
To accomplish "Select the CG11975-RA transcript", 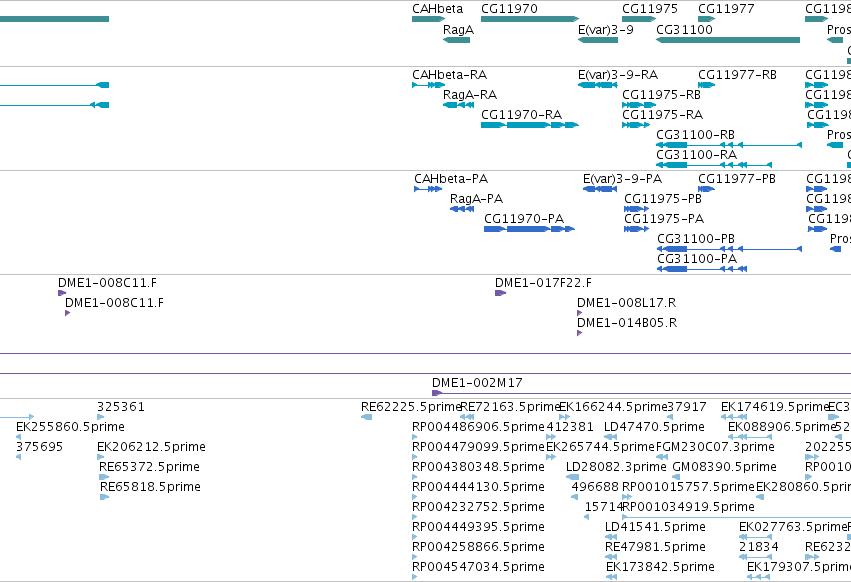I will 636,125.
